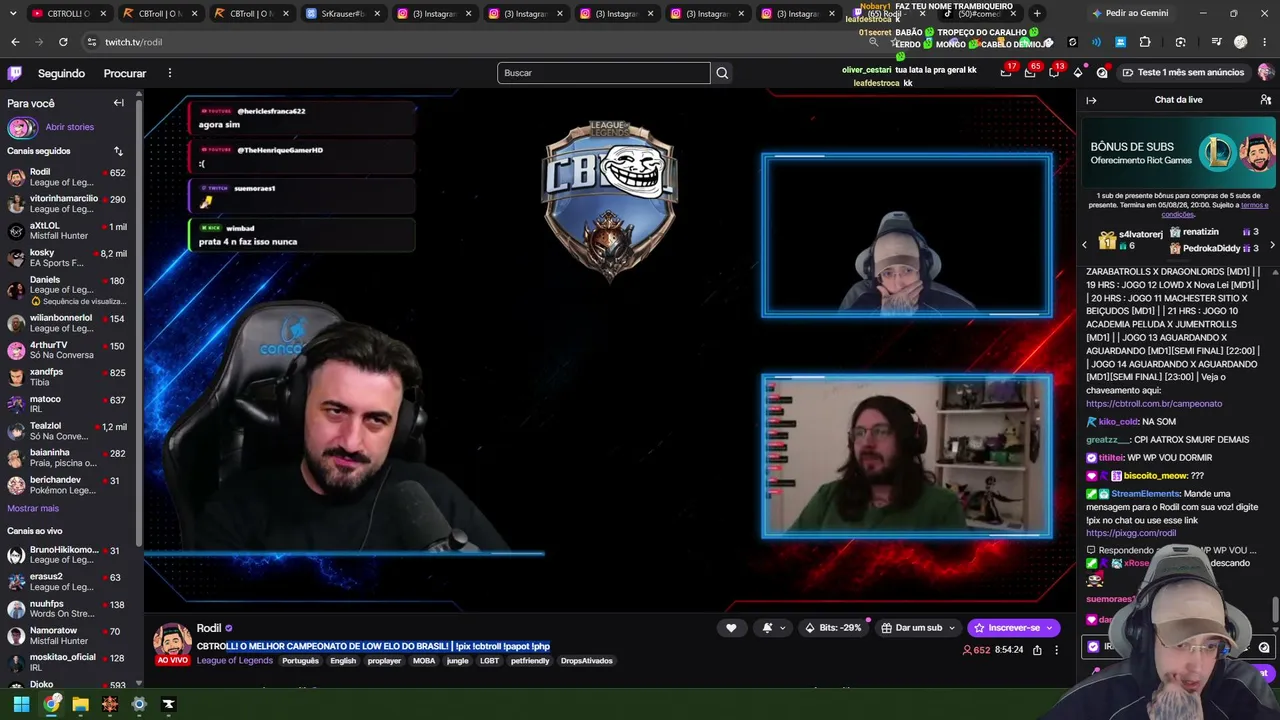1280x720 pixels.
Task: Show next gift leaderboard entries
Action: (1272, 245)
